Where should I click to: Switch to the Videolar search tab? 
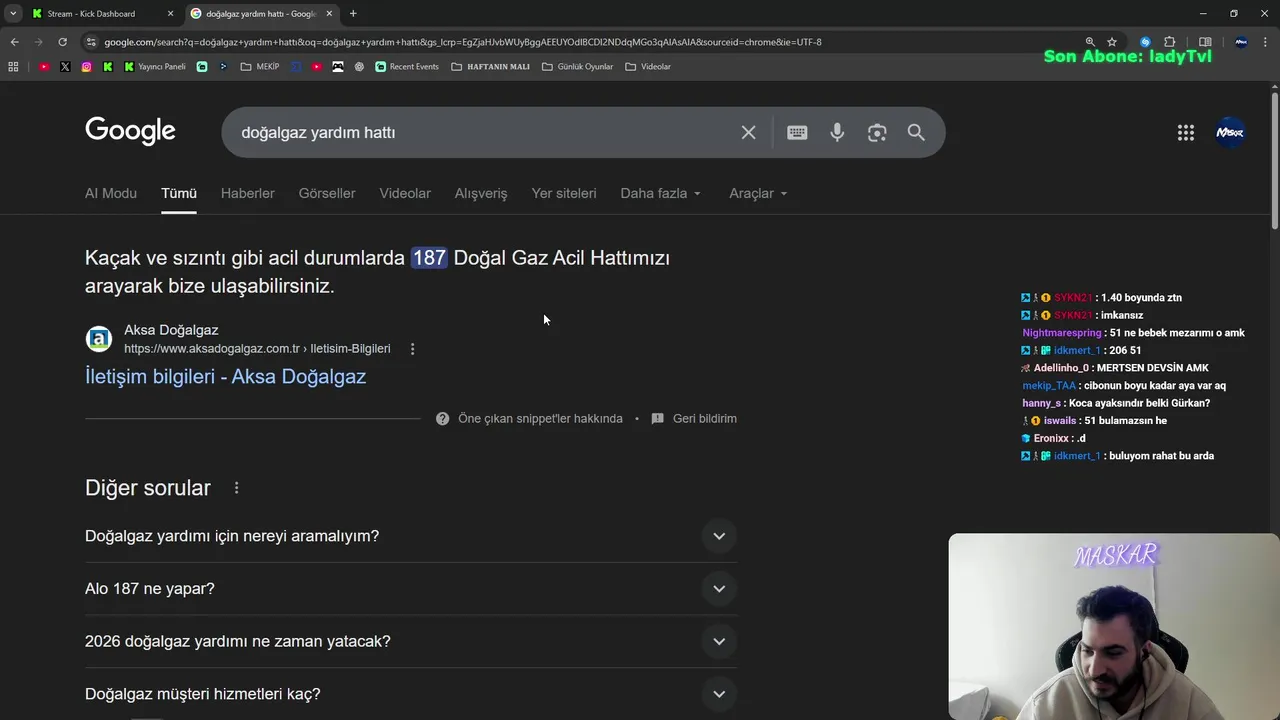click(x=405, y=193)
